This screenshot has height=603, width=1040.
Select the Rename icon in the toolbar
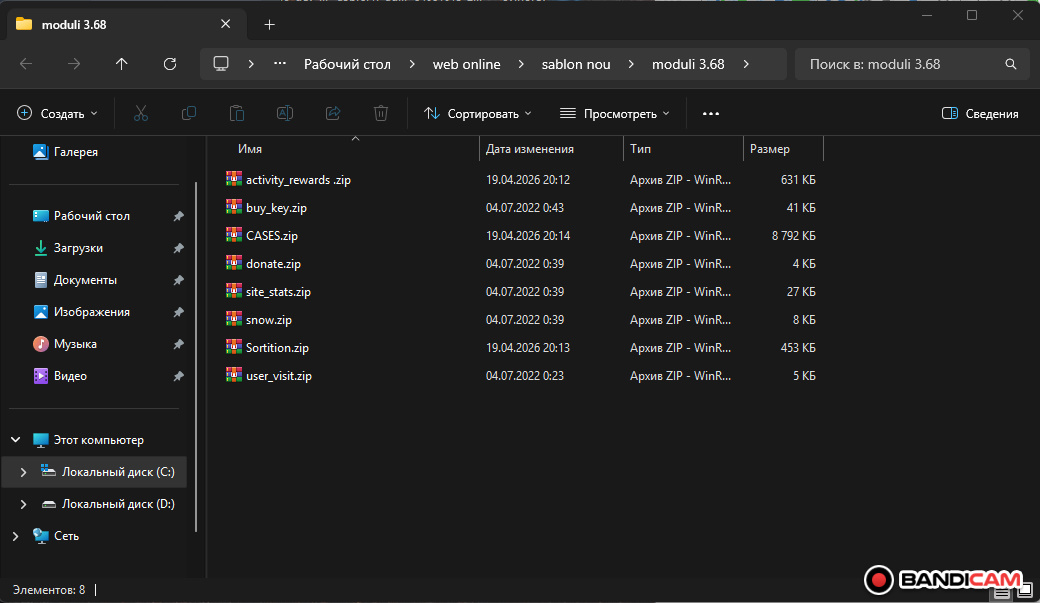tap(284, 113)
